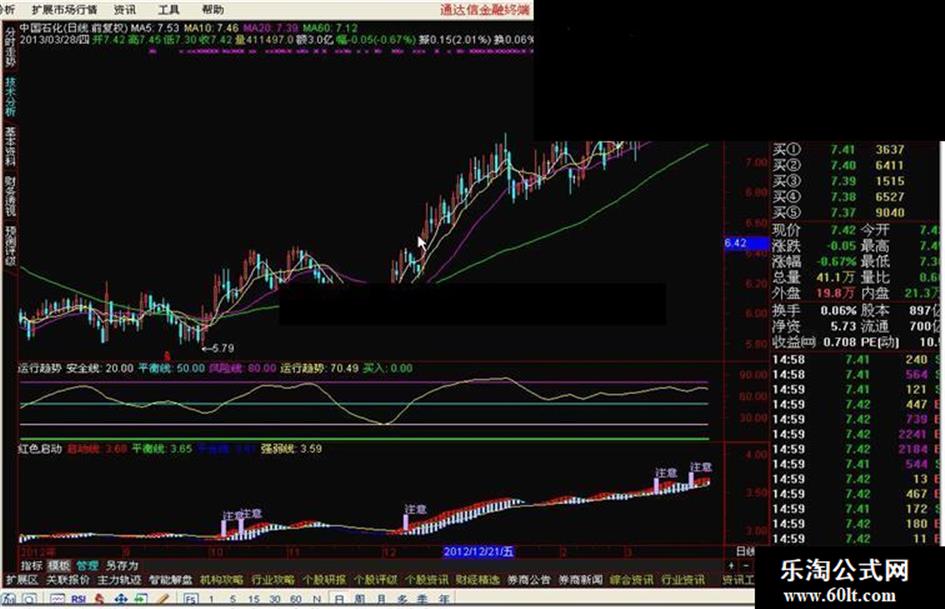The width and height of the screenshot is (945, 609).
Task: Open the 关联报价 tab
Action: point(68,580)
